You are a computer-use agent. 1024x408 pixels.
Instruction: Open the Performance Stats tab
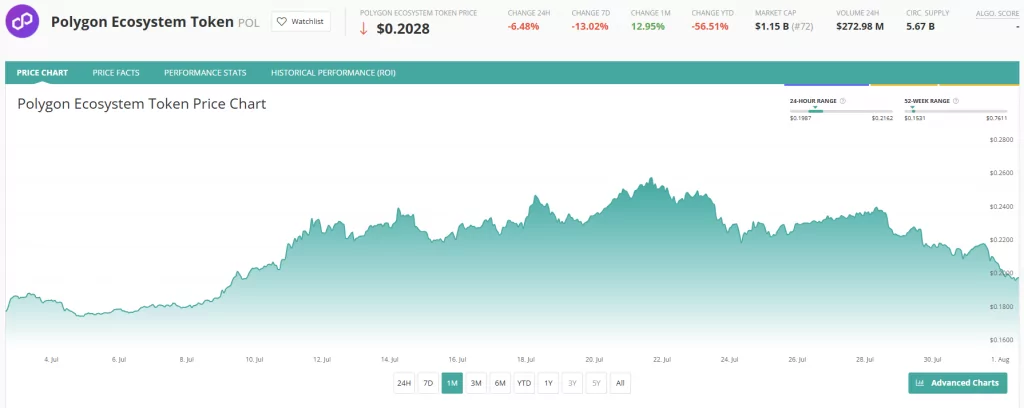click(x=205, y=73)
